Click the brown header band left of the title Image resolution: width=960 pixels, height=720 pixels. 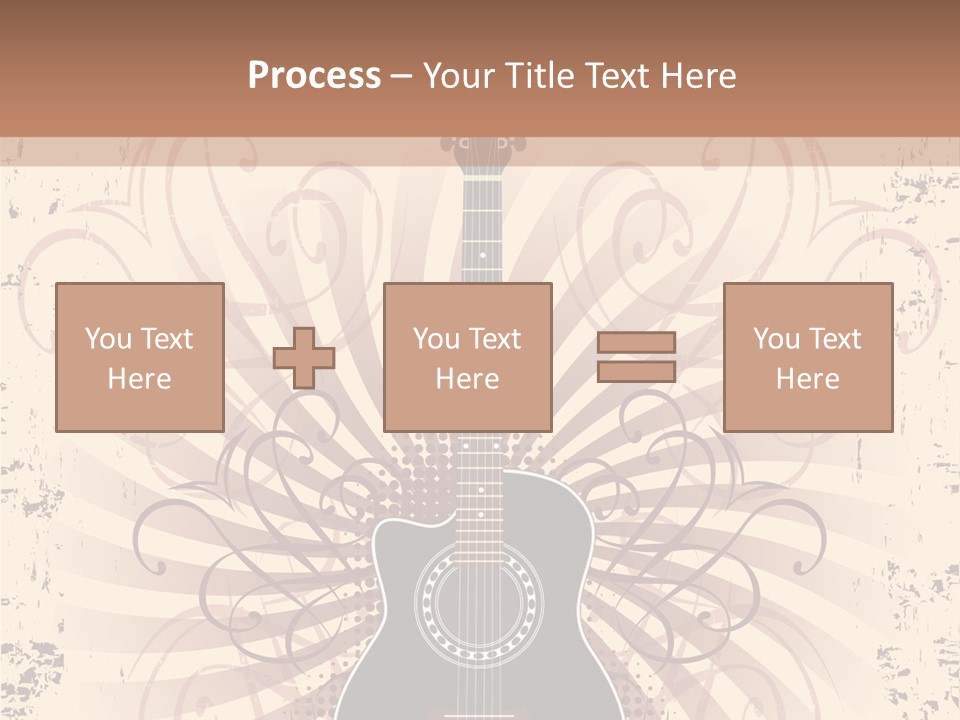tap(120, 75)
